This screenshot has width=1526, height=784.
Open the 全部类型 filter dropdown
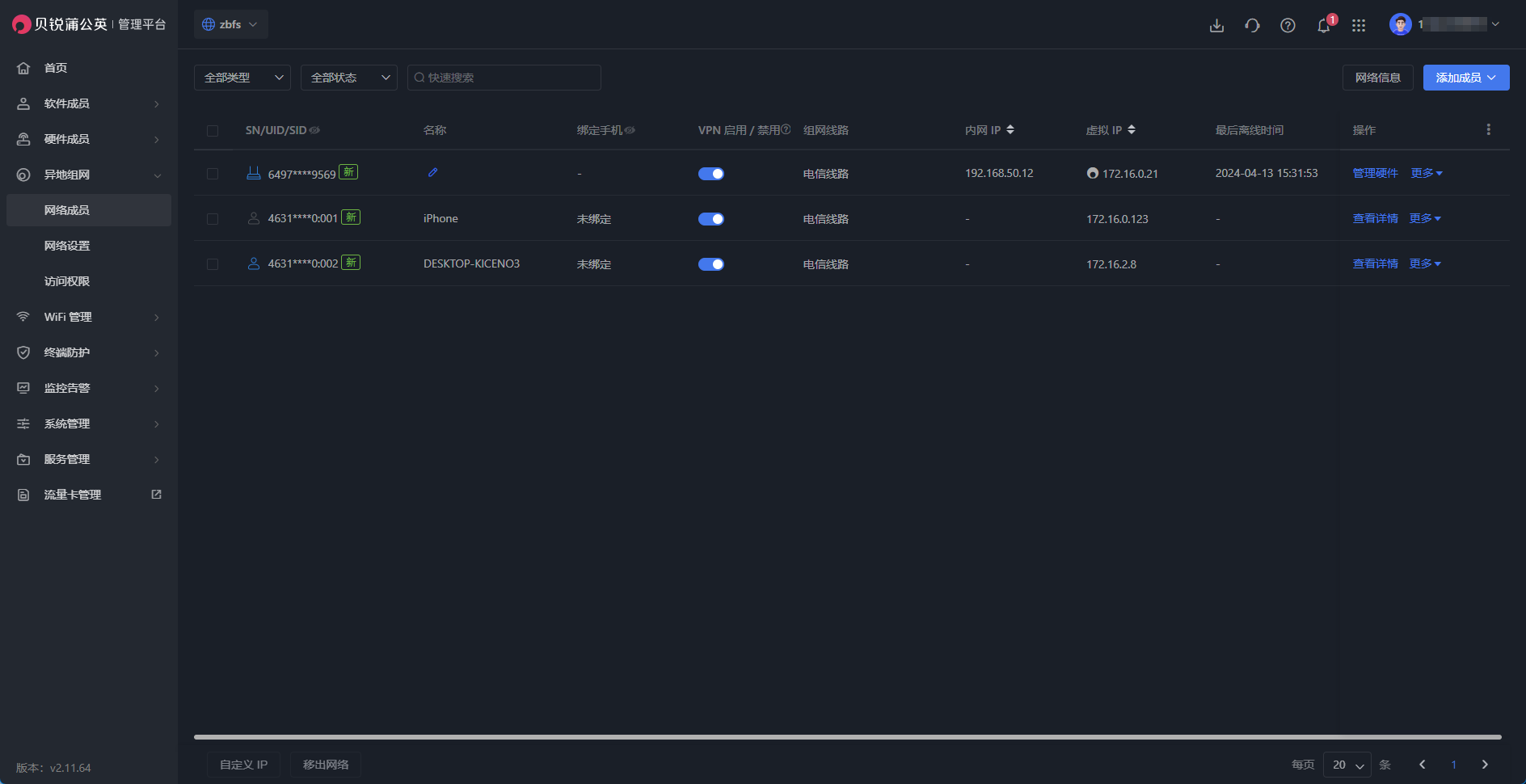pos(242,78)
